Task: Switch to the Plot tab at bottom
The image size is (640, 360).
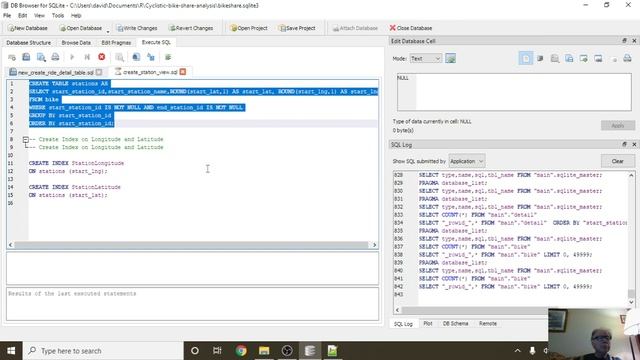Action: point(428,323)
